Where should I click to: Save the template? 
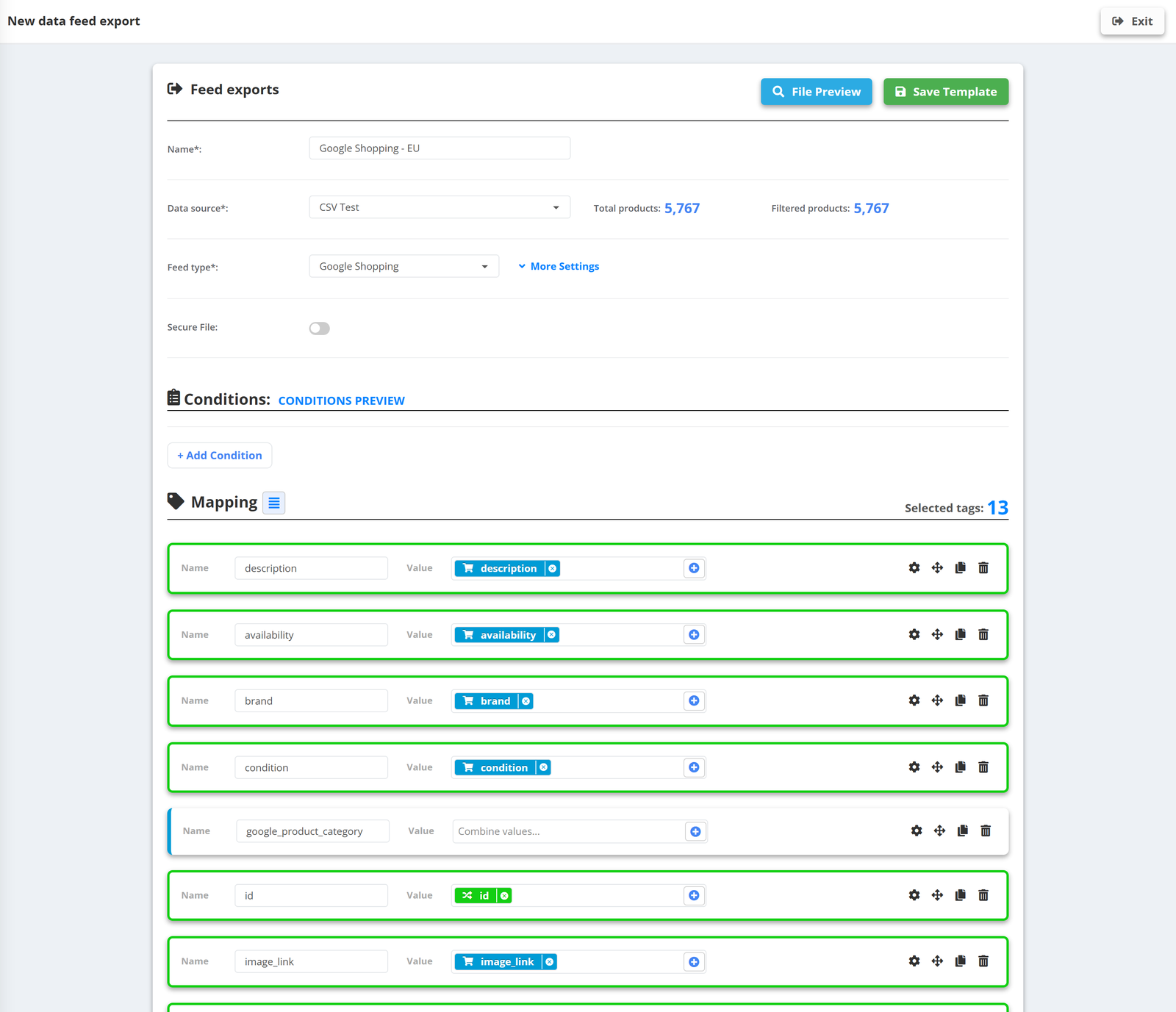point(946,92)
